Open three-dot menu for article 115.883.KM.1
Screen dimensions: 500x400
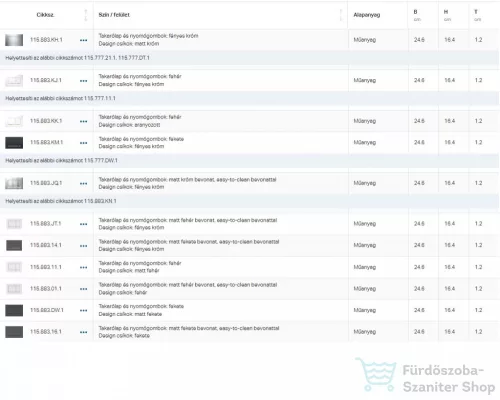coord(83,143)
